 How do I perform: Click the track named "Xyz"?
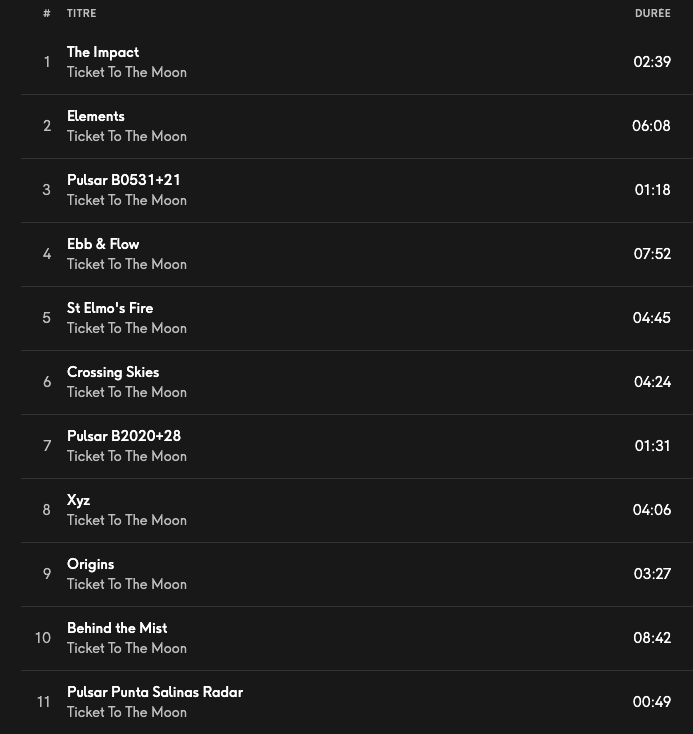pos(79,500)
